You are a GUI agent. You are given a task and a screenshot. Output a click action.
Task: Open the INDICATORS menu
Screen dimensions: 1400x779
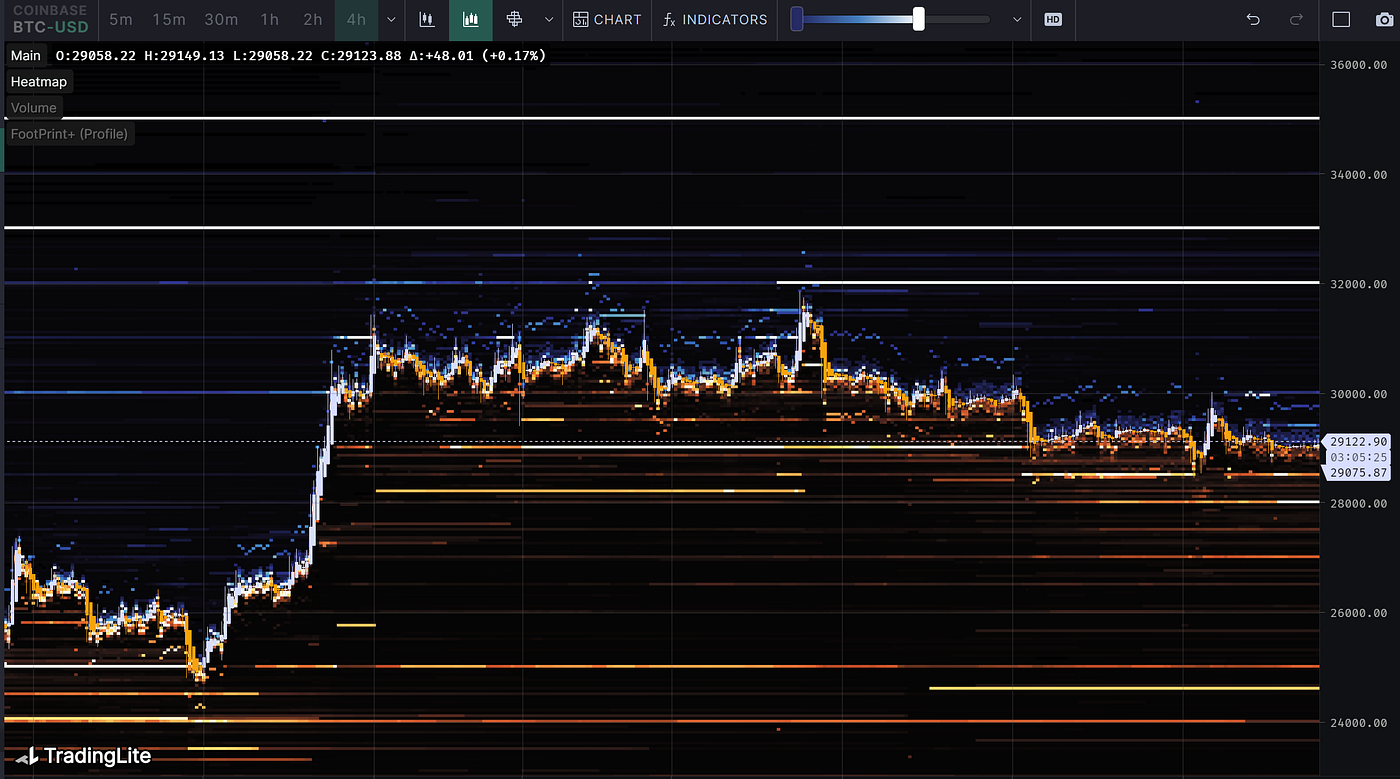pyautogui.click(x=715, y=19)
